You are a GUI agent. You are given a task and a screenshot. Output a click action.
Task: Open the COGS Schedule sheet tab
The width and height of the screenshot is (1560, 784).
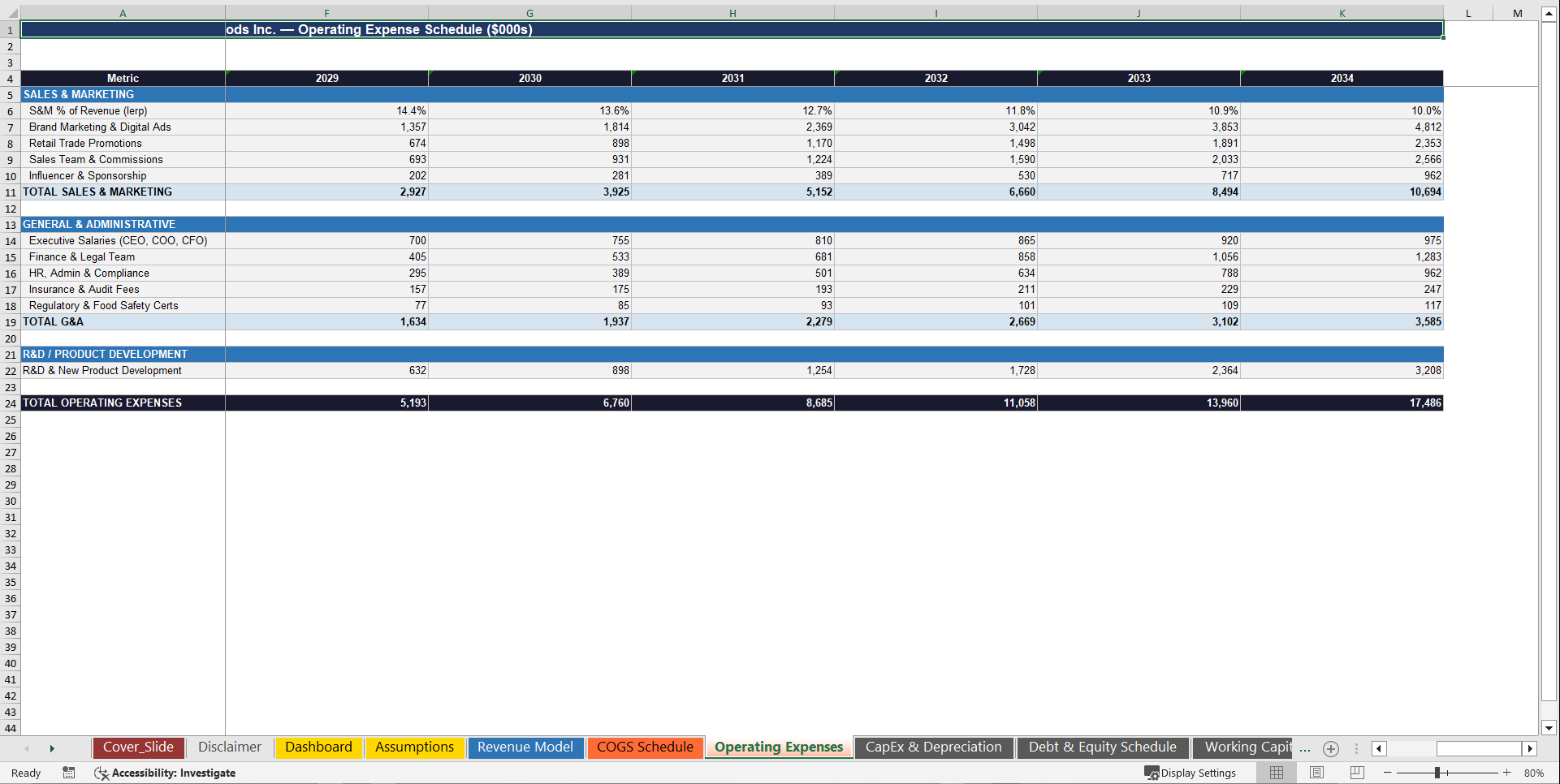(645, 747)
